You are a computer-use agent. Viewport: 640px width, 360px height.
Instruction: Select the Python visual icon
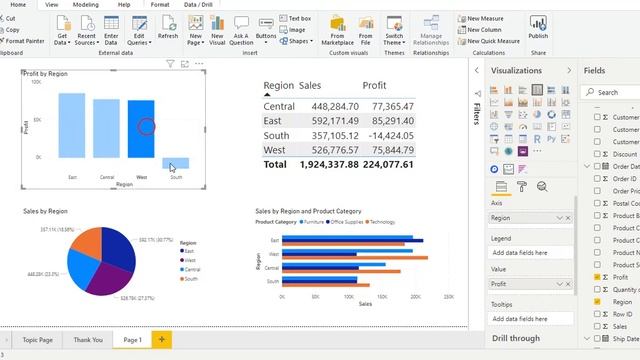551,139
